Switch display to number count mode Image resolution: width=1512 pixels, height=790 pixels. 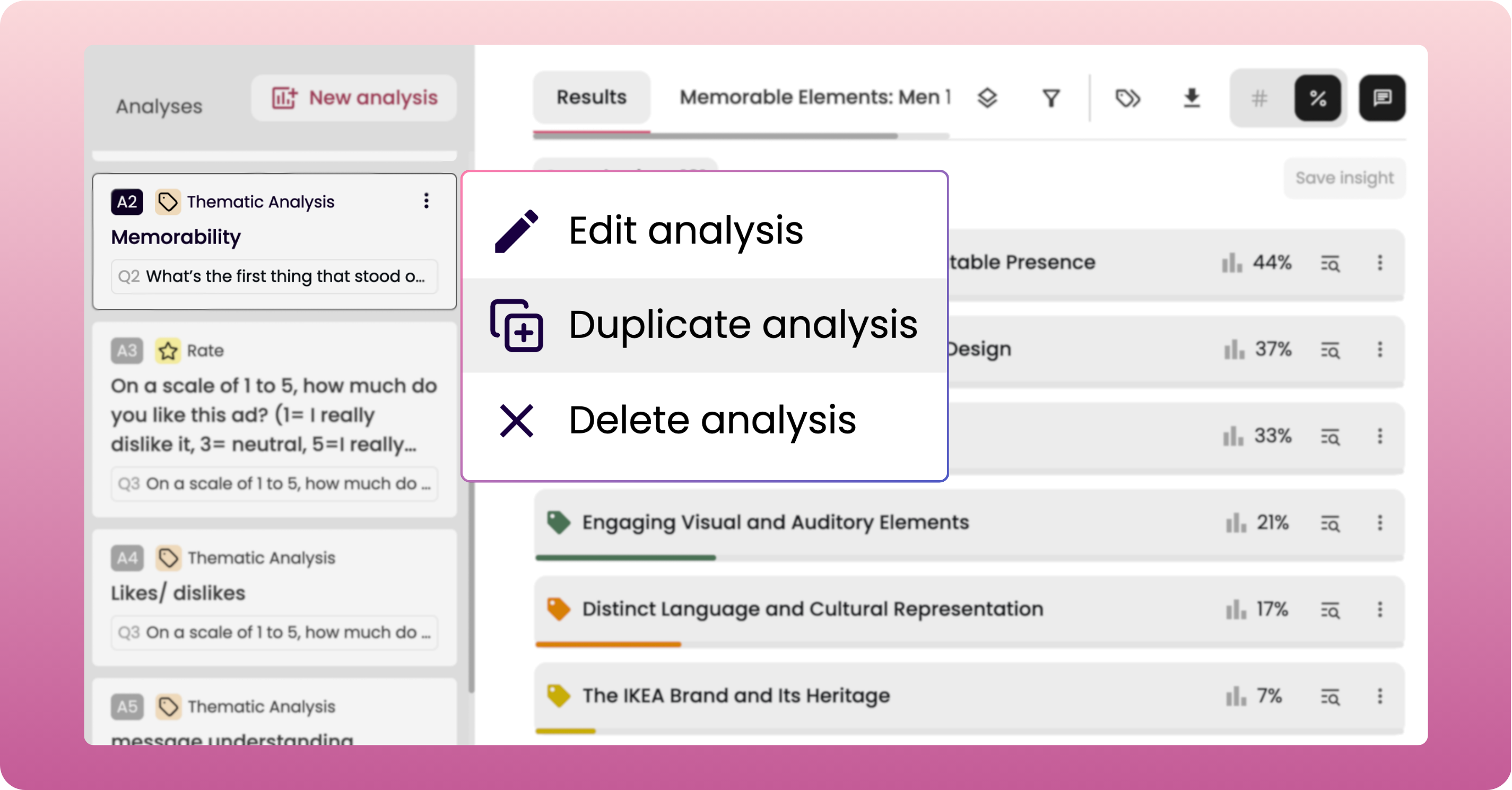point(1259,98)
